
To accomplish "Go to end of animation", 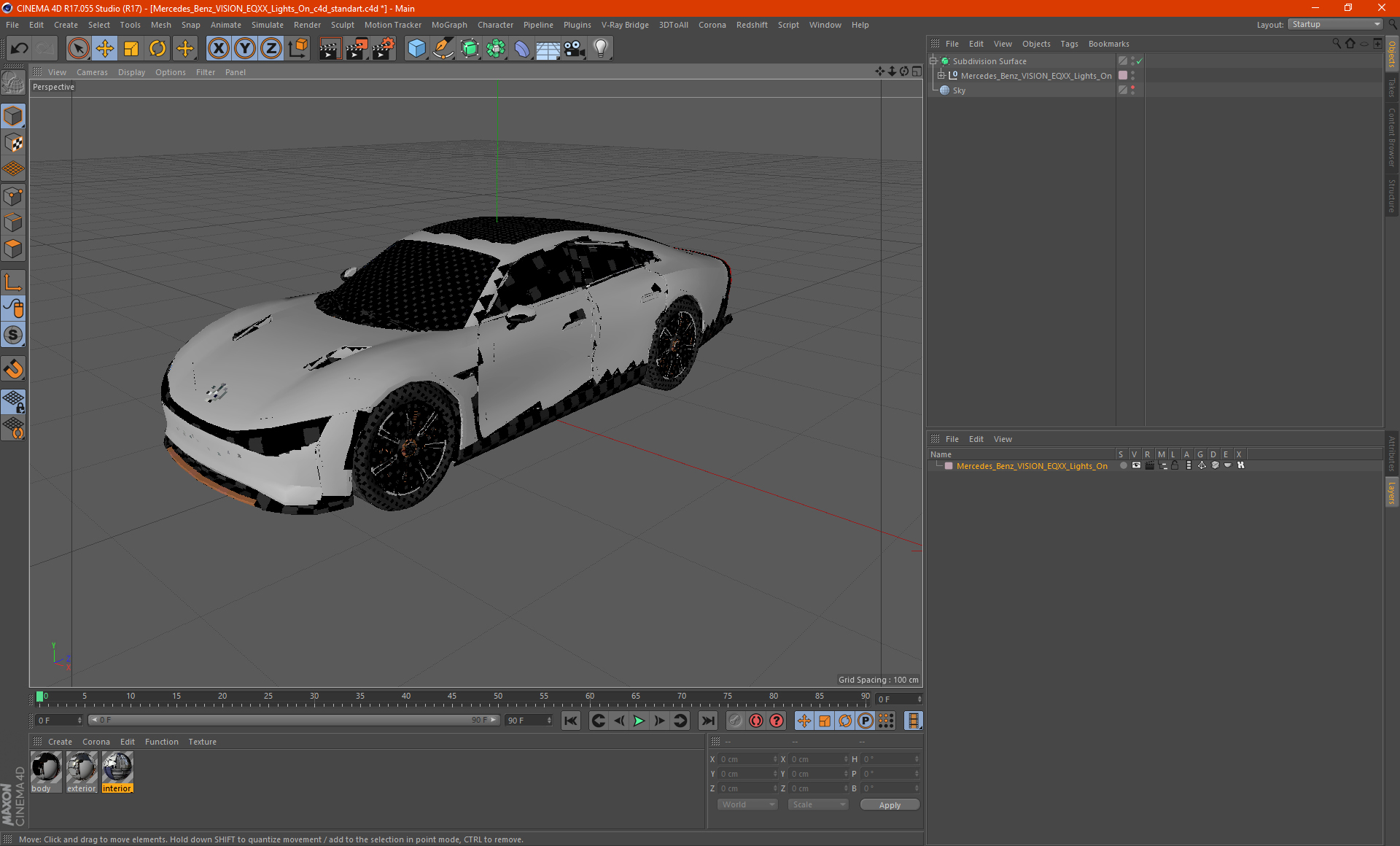I will click(707, 721).
